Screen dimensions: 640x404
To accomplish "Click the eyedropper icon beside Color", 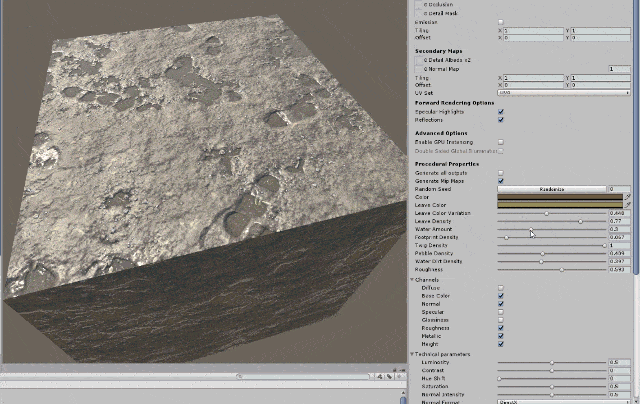I will coord(627,196).
